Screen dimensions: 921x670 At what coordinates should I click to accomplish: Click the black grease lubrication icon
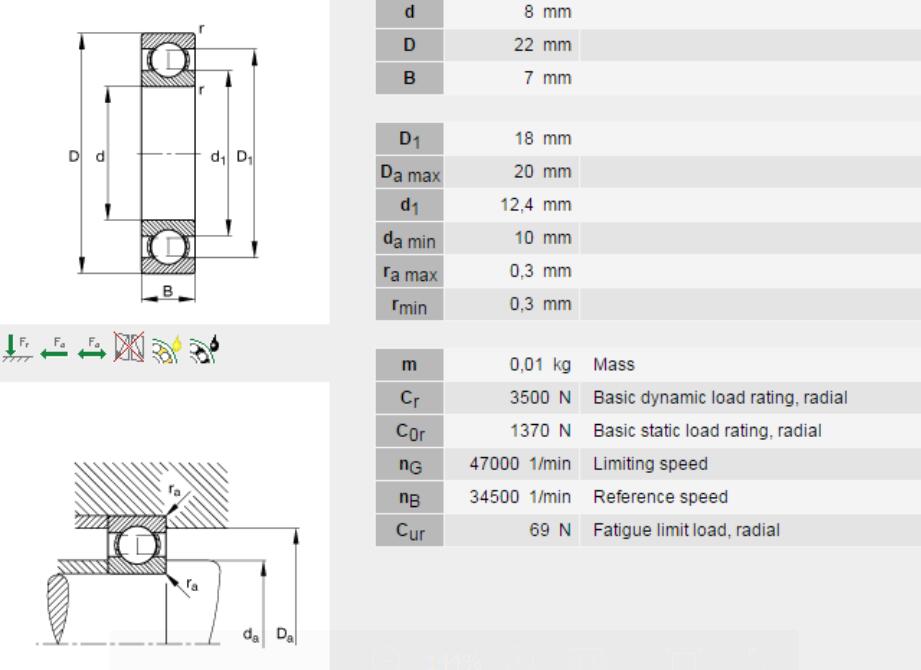coord(204,349)
